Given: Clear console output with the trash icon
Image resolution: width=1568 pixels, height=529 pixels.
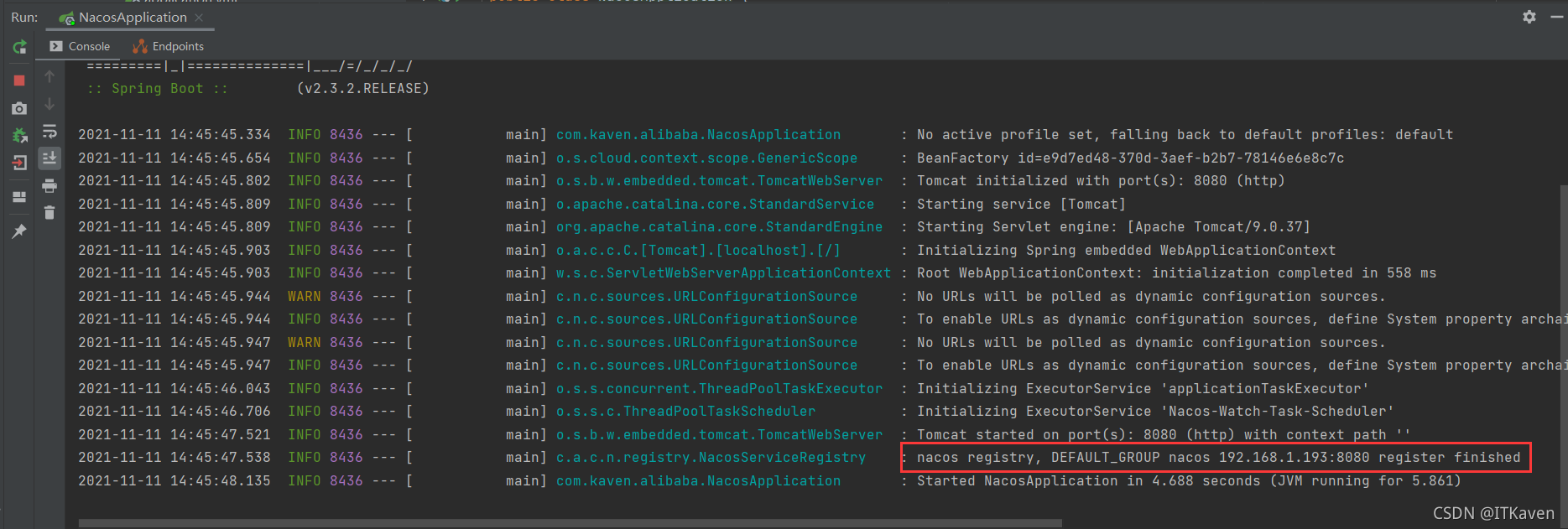Looking at the screenshot, I should click(49, 212).
